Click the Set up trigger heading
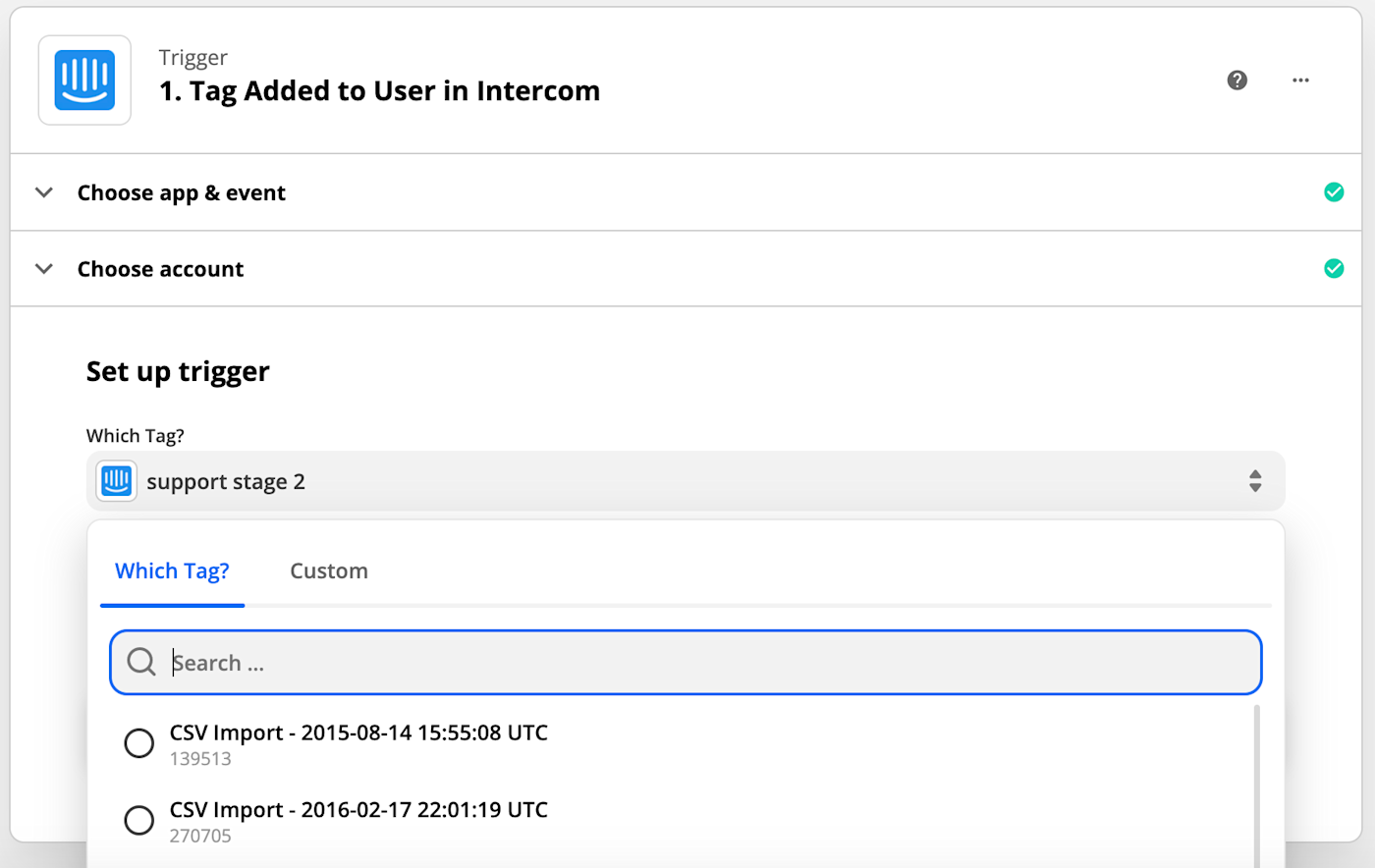The image size is (1375, 868). (178, 372)
